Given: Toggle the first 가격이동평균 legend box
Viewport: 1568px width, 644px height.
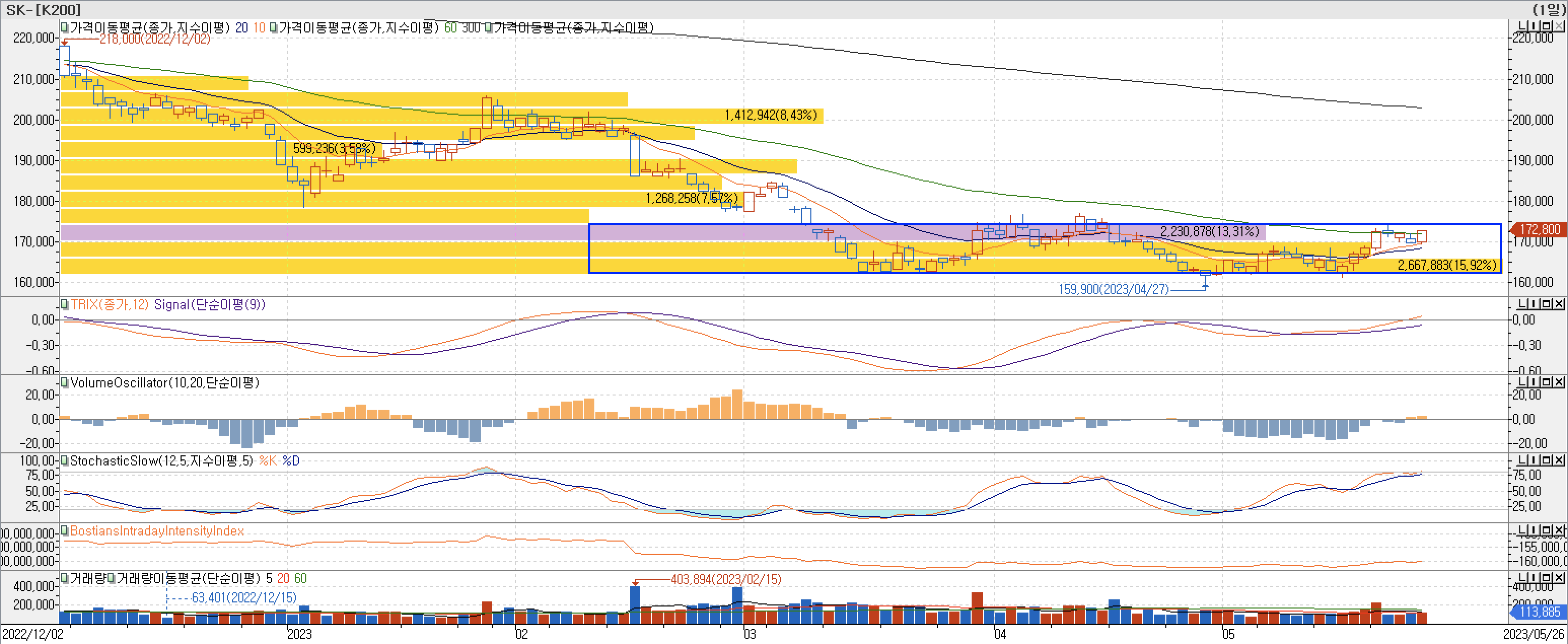Looking at the screenshot, I should pos(64,27).
